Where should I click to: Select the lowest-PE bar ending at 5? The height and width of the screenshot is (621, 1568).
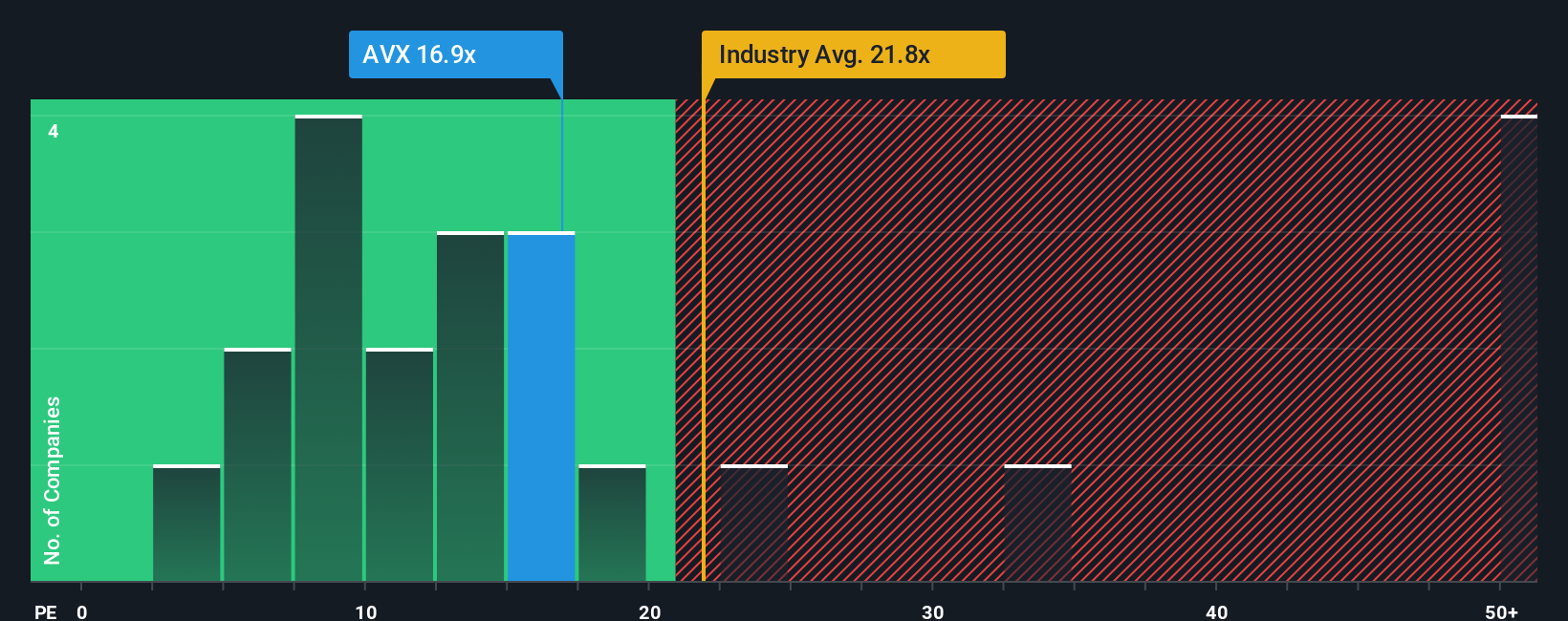[x=186, y=523]
